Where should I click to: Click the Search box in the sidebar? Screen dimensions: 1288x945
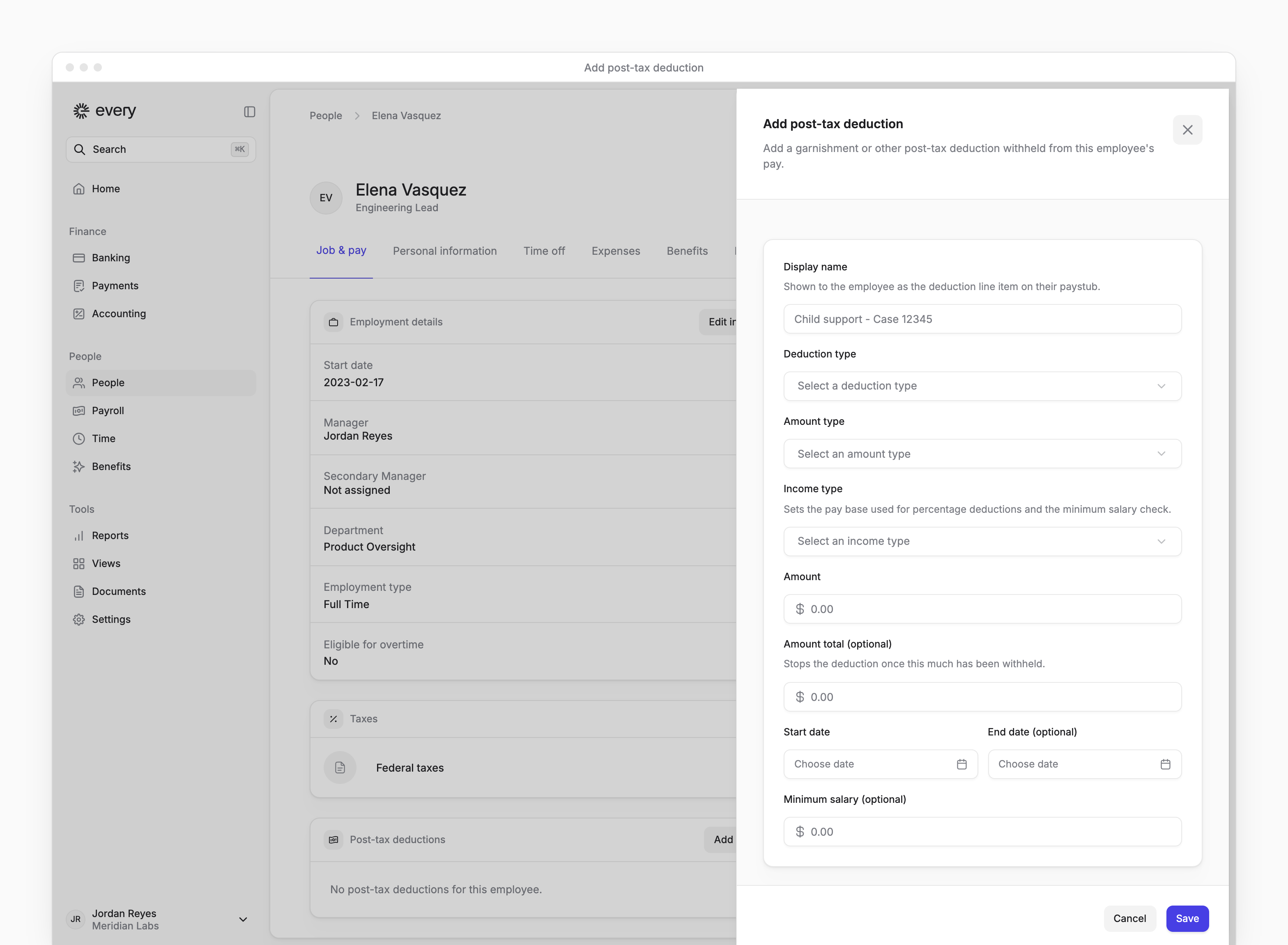(161, 149)
